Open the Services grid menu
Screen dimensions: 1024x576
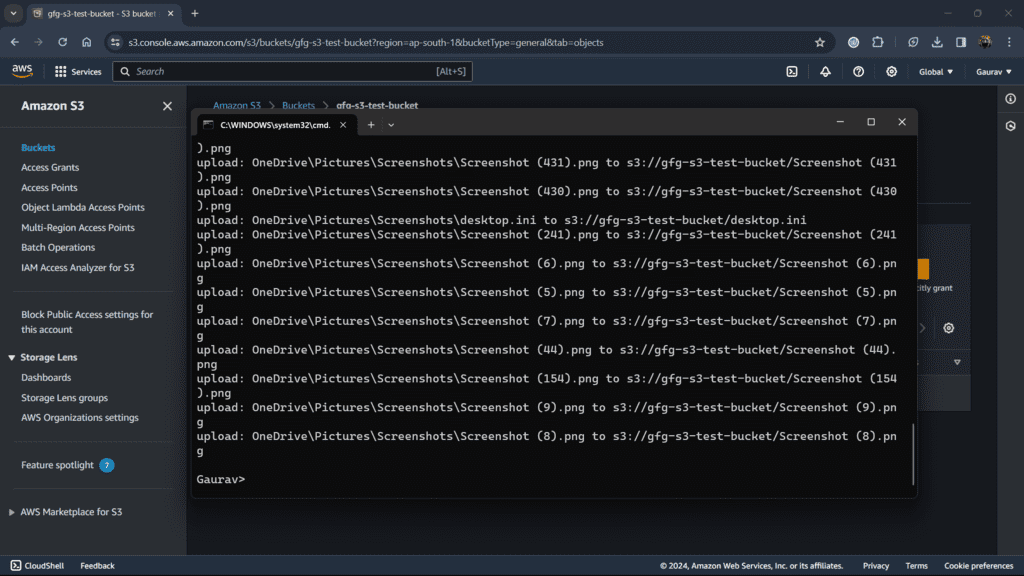point(78,72)
